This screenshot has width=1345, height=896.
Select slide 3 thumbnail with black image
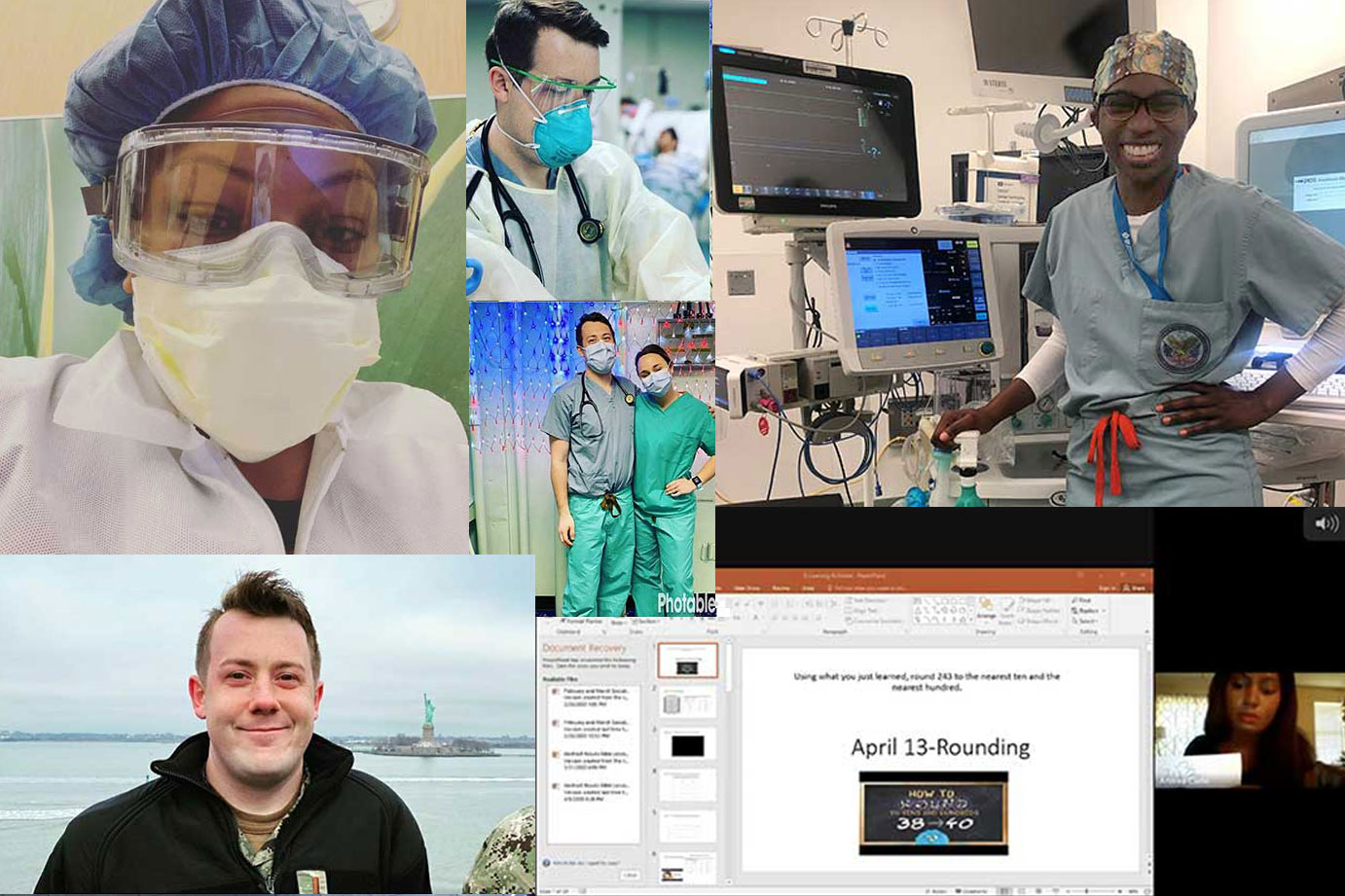pos(687,744)
